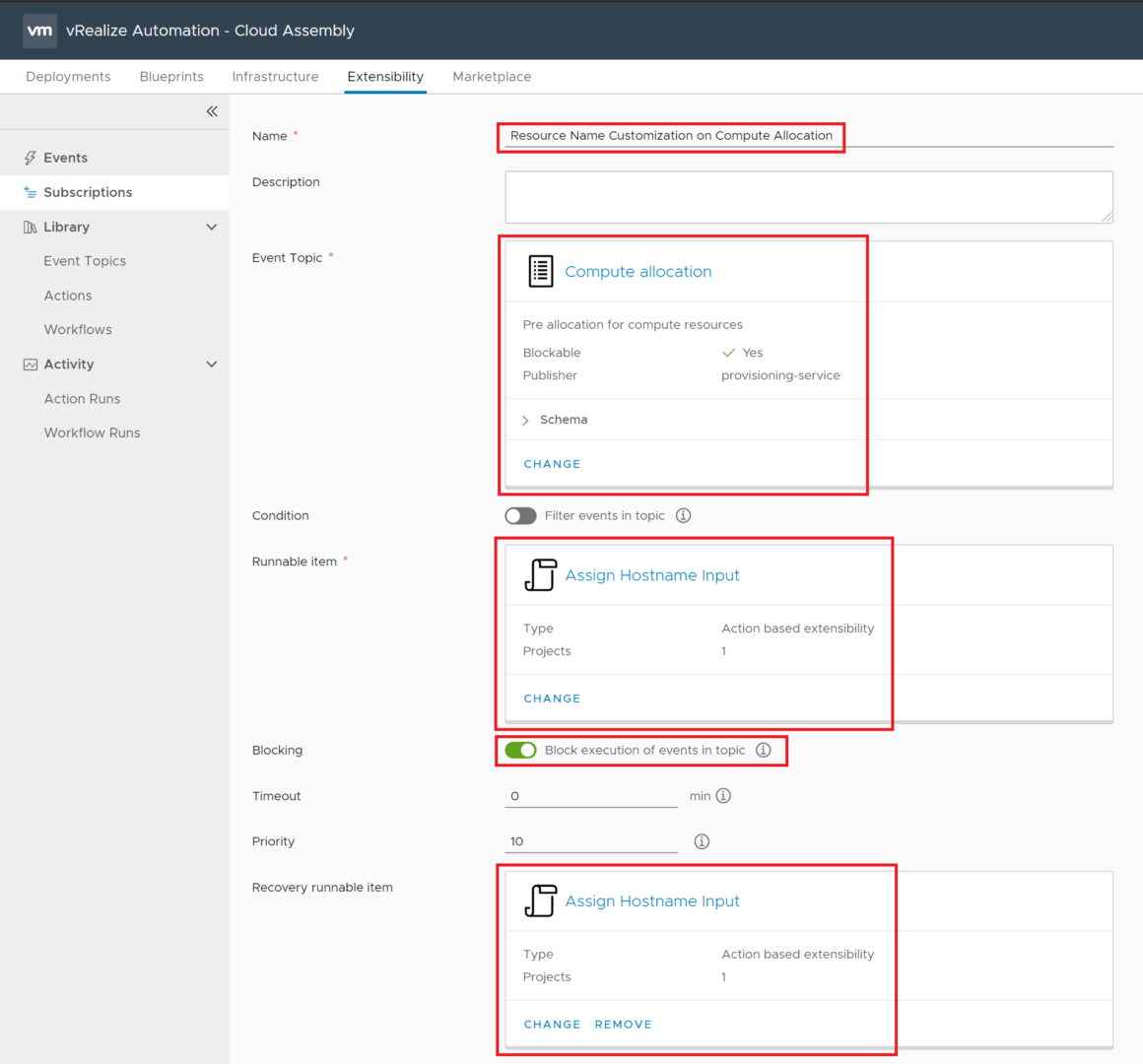
Task: Collapse the left sidebar with double-chevron icon
Action: (212, 111)
